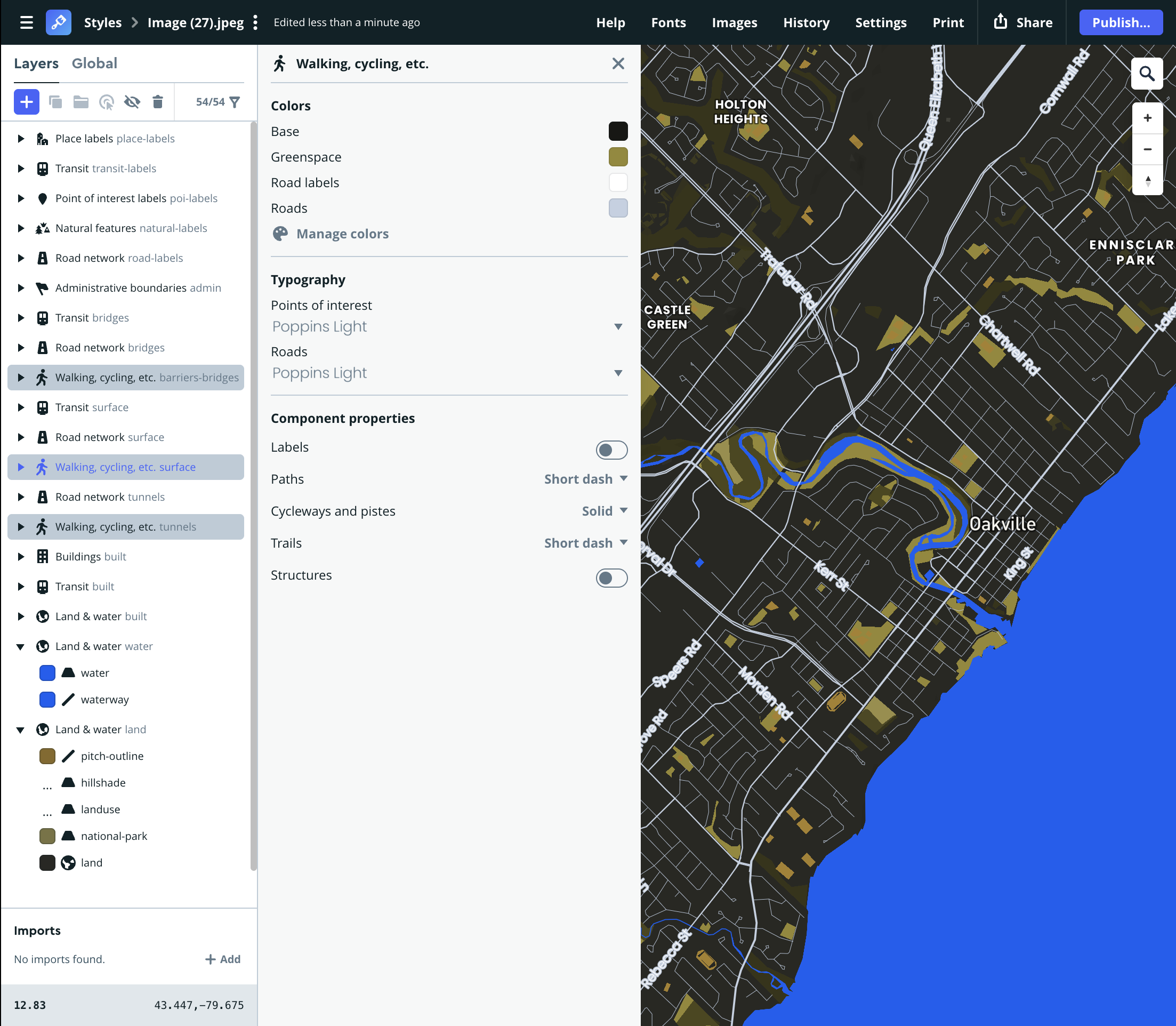Open the Fonts menu

668,22
